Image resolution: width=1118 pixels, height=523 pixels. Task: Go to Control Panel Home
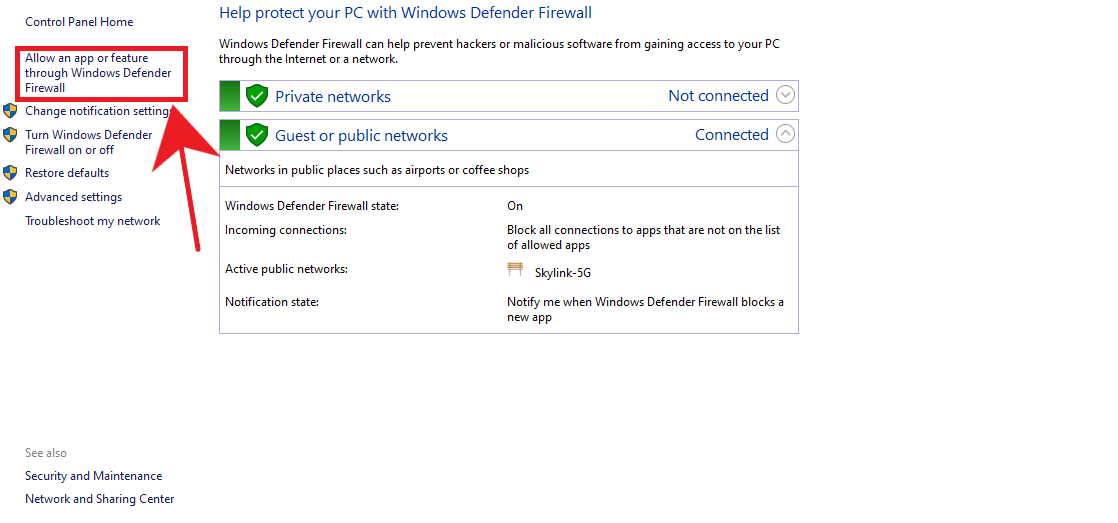(79, 22)
